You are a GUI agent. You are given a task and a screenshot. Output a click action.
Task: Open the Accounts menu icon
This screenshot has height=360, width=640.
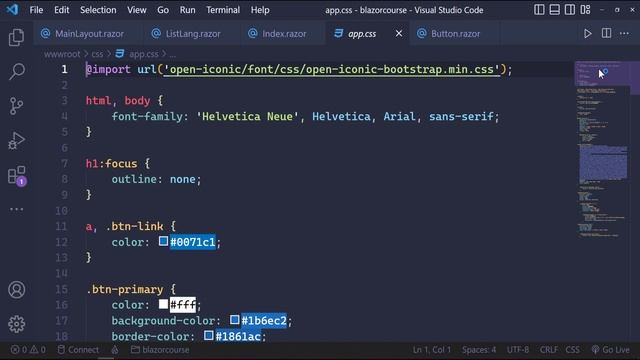(x=16, y=290)
